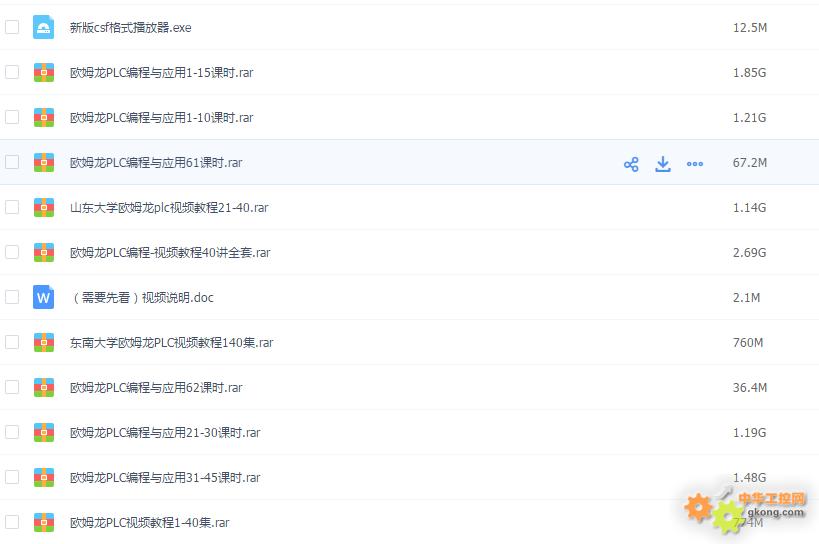Open file name 新版csf格式播放器.exe
The image size is (819, 544).
coord(131,28)
